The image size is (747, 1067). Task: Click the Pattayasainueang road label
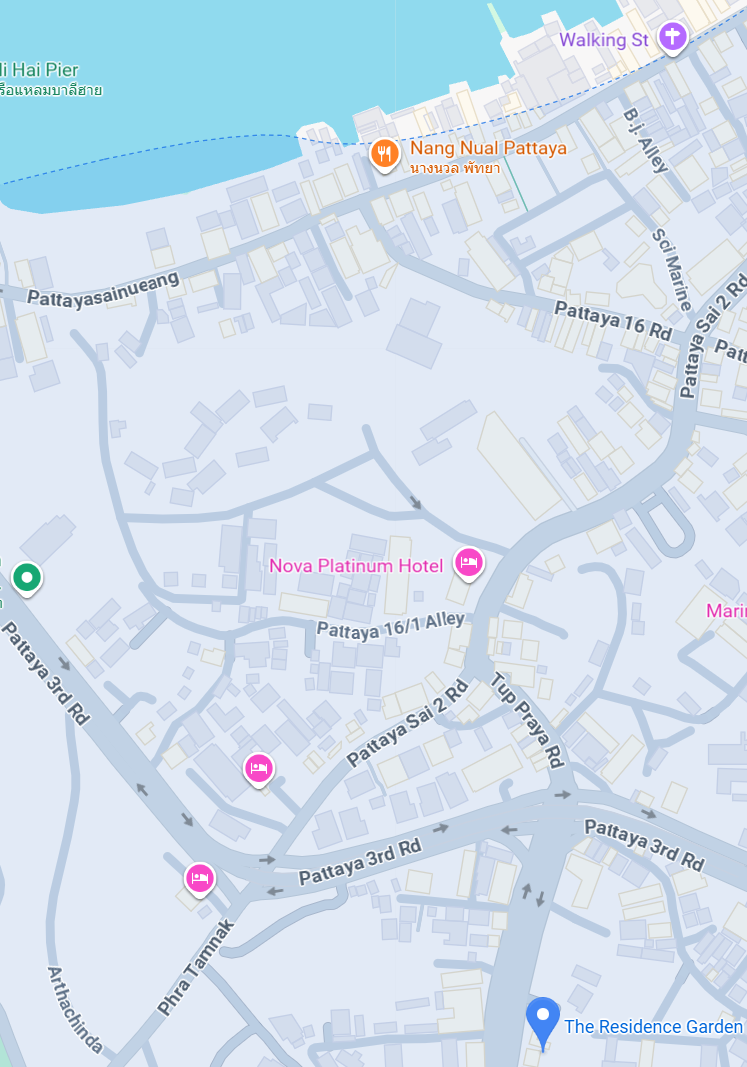[103, 291]
